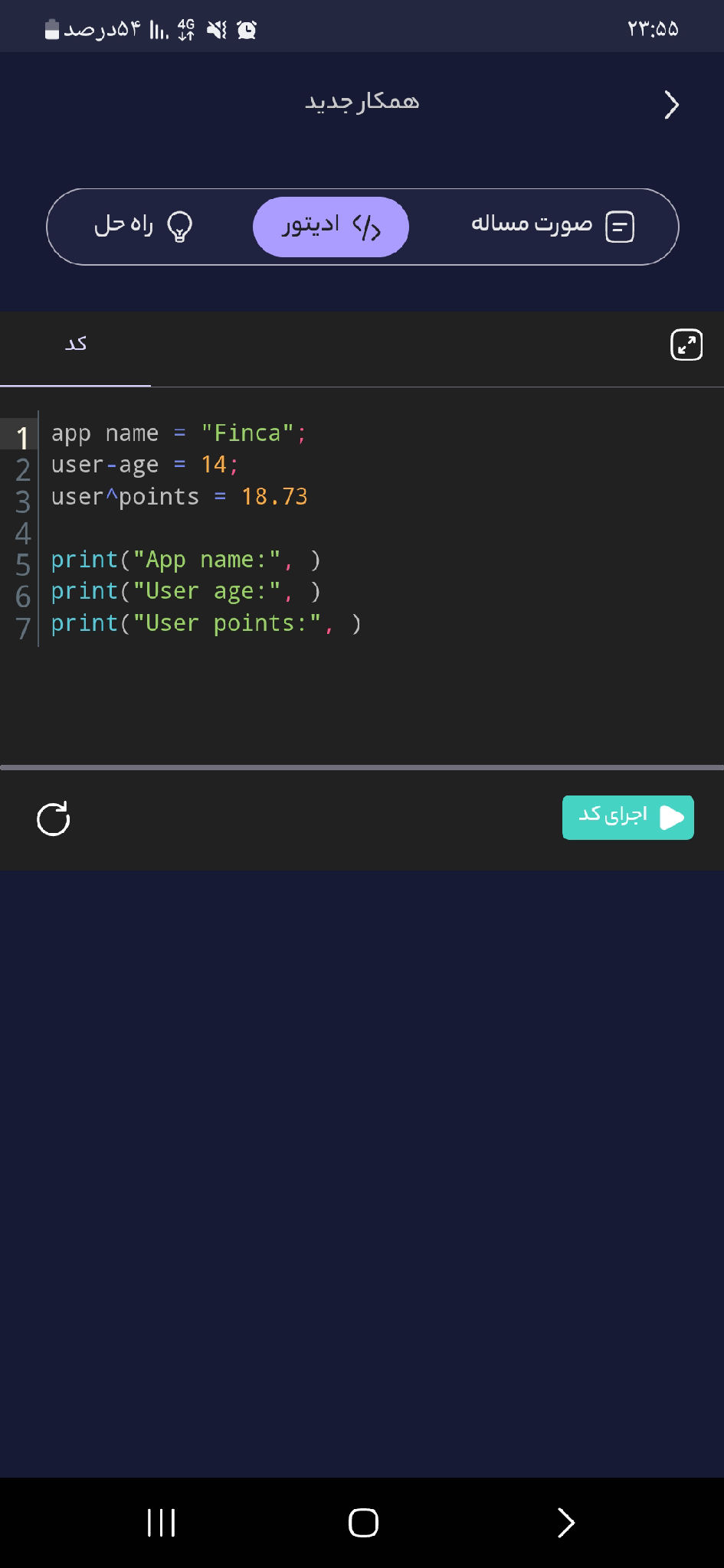Switch to the راه حل tab
724x1568 pixels.
pyautogui.click(x=124, y=225)
